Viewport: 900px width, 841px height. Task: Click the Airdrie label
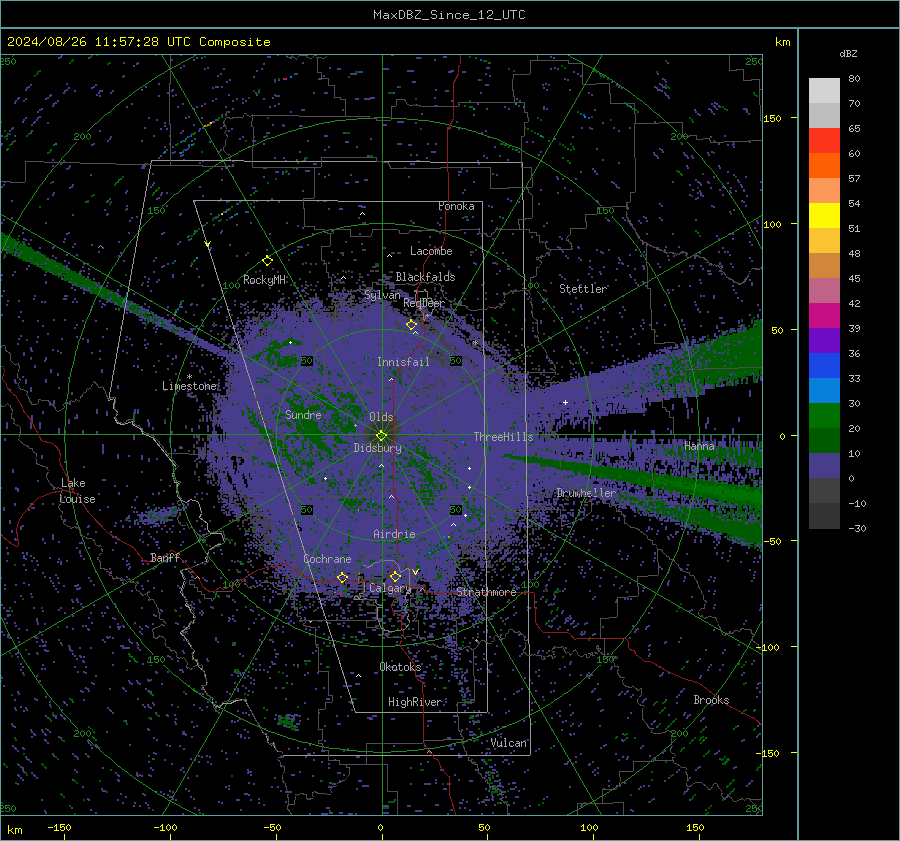pyautogui.click(x=394, y=534)
